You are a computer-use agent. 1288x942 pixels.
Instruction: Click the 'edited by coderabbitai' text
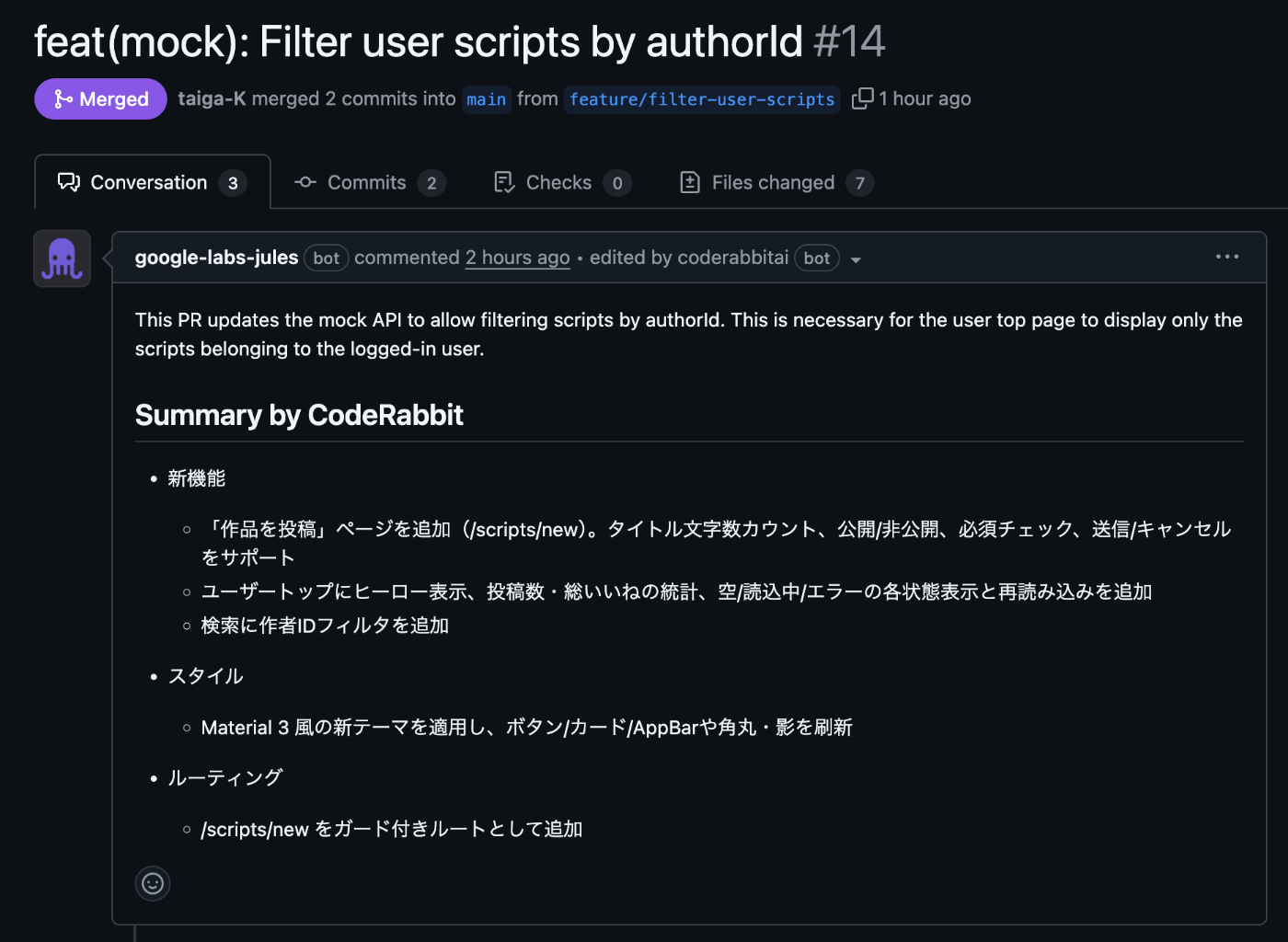coord(689,258)
